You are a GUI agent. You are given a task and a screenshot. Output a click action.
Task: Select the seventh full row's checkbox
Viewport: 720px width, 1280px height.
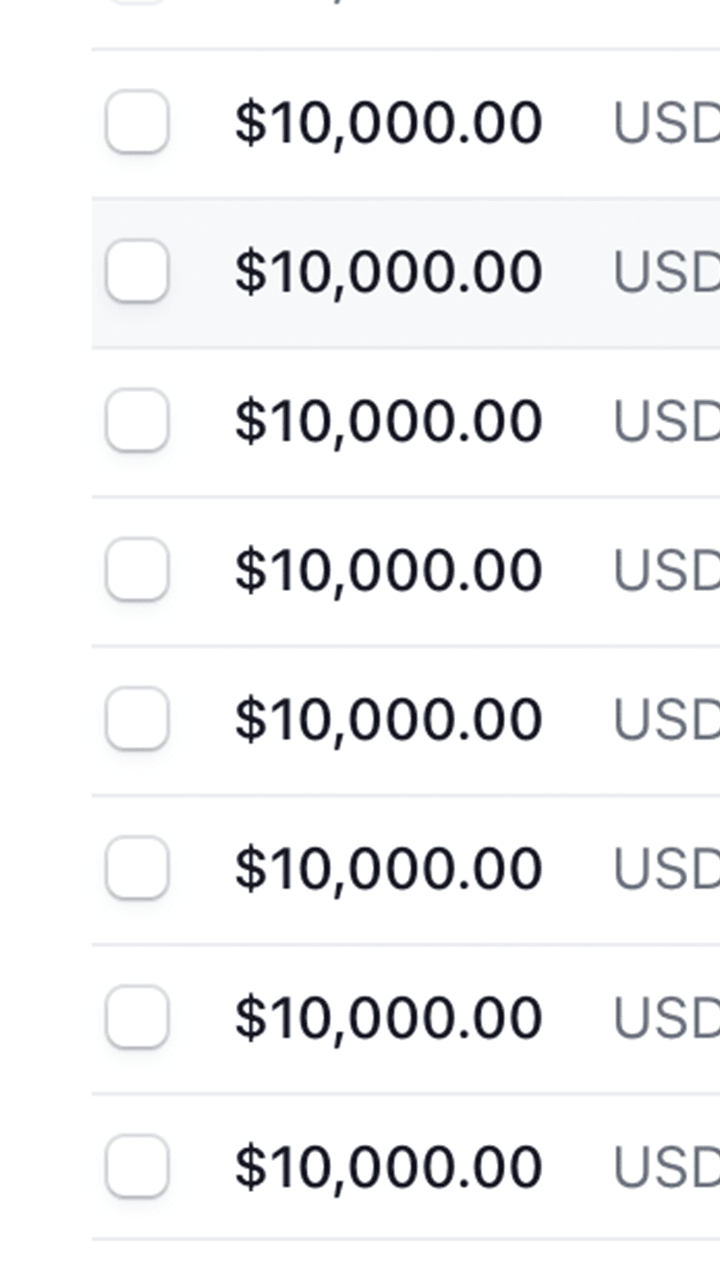point(137,1016)
